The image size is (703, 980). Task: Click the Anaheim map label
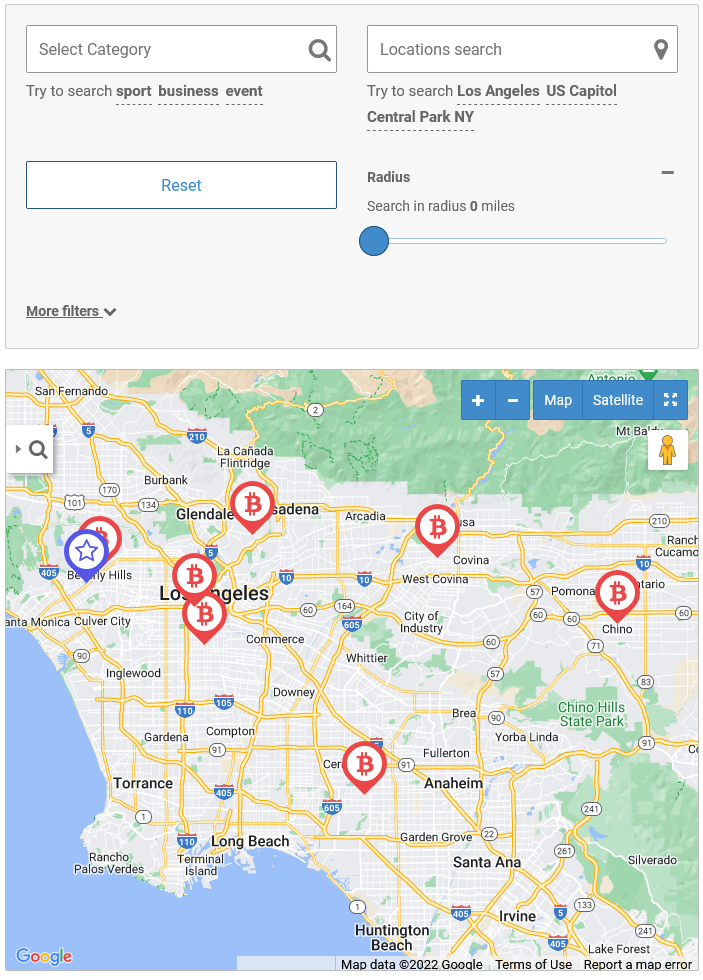[454, 783]
